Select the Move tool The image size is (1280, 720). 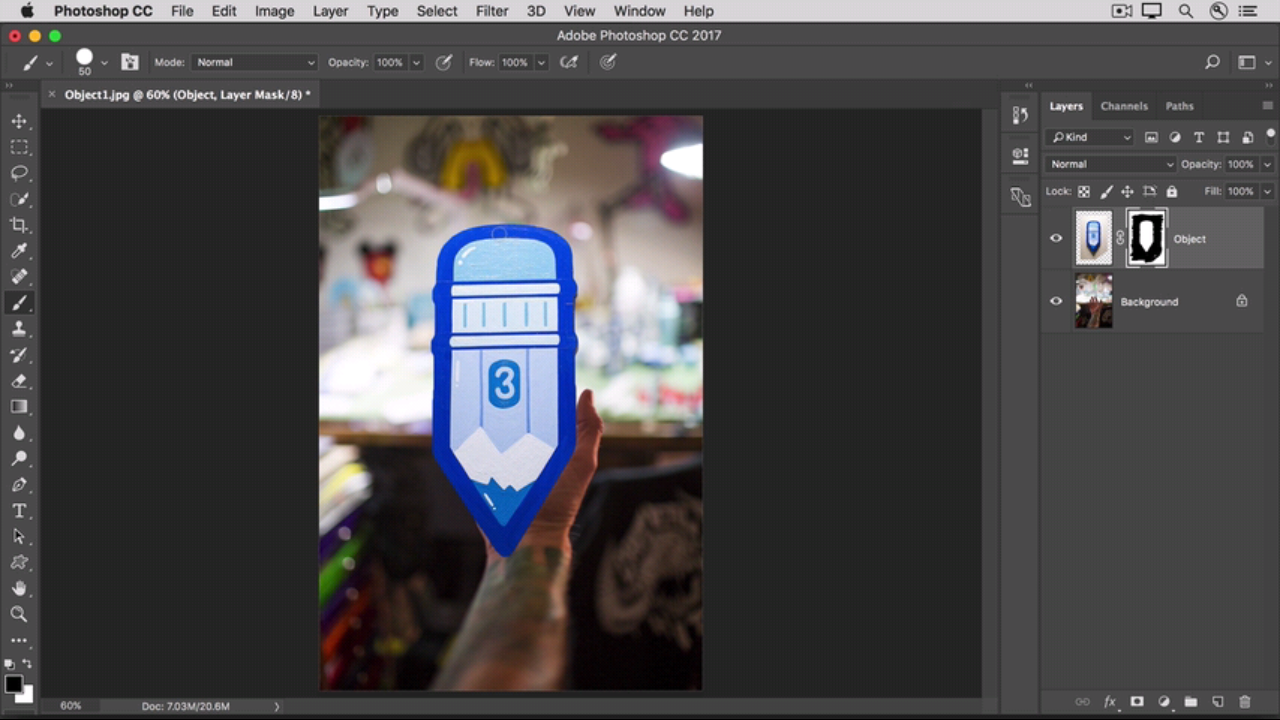coord(19,121)
